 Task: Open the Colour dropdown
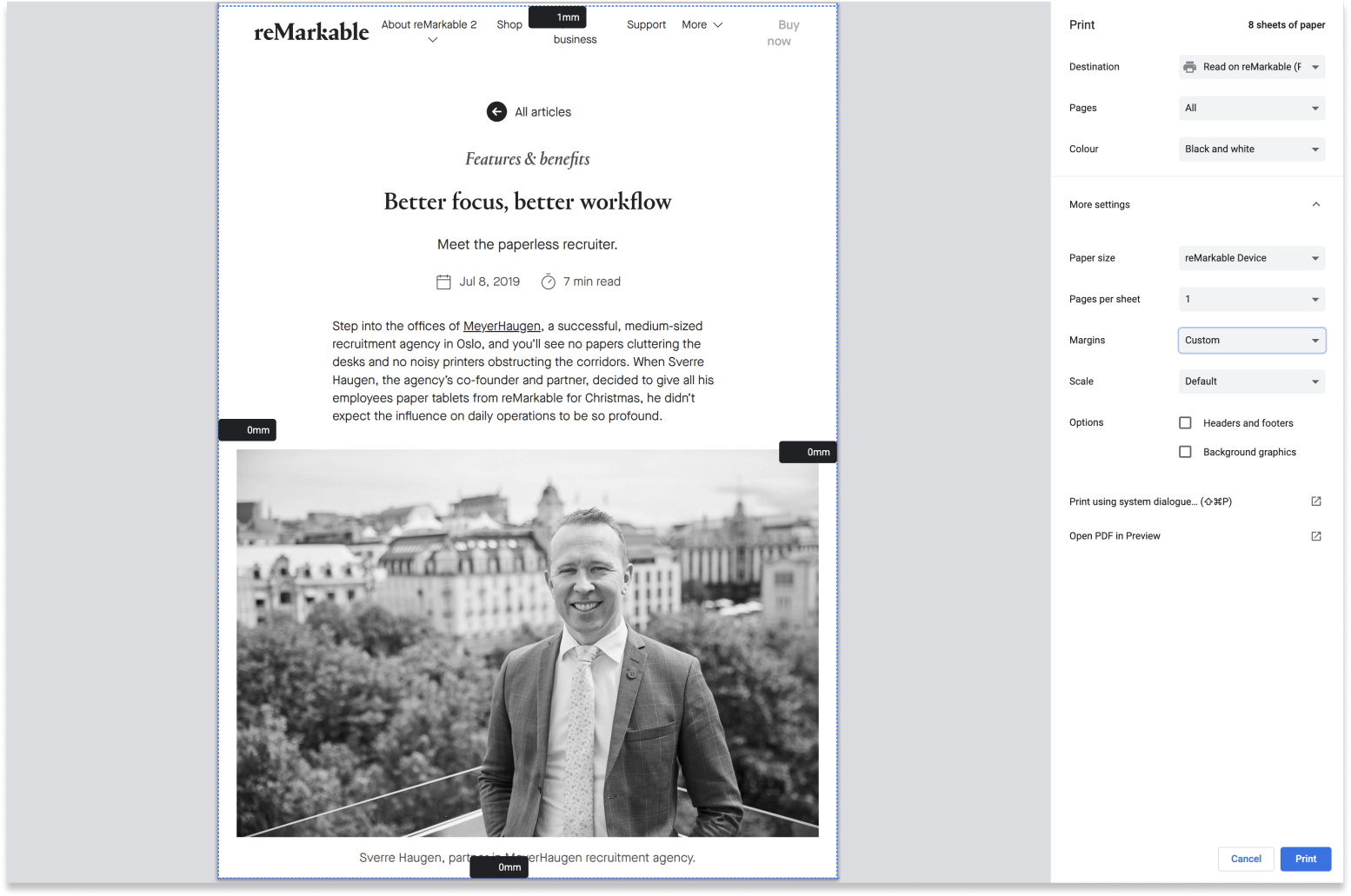[x=1251, y=149]
